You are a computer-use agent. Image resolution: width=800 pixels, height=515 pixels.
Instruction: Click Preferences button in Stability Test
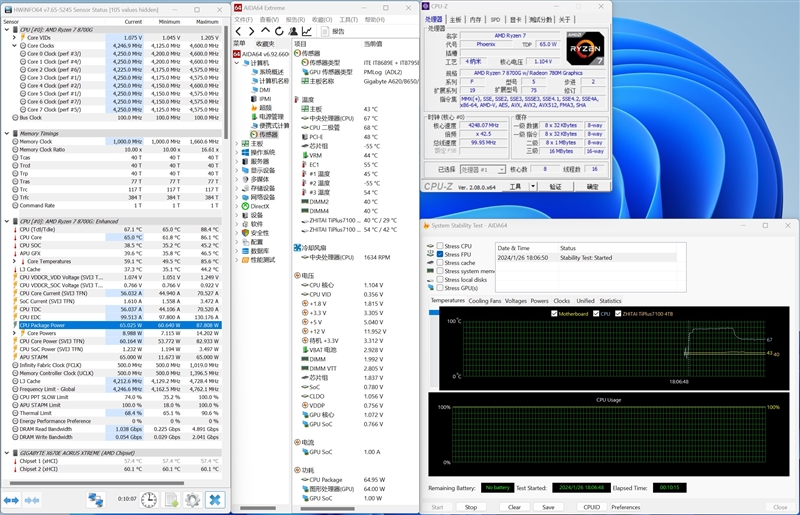tap(626, 507)
